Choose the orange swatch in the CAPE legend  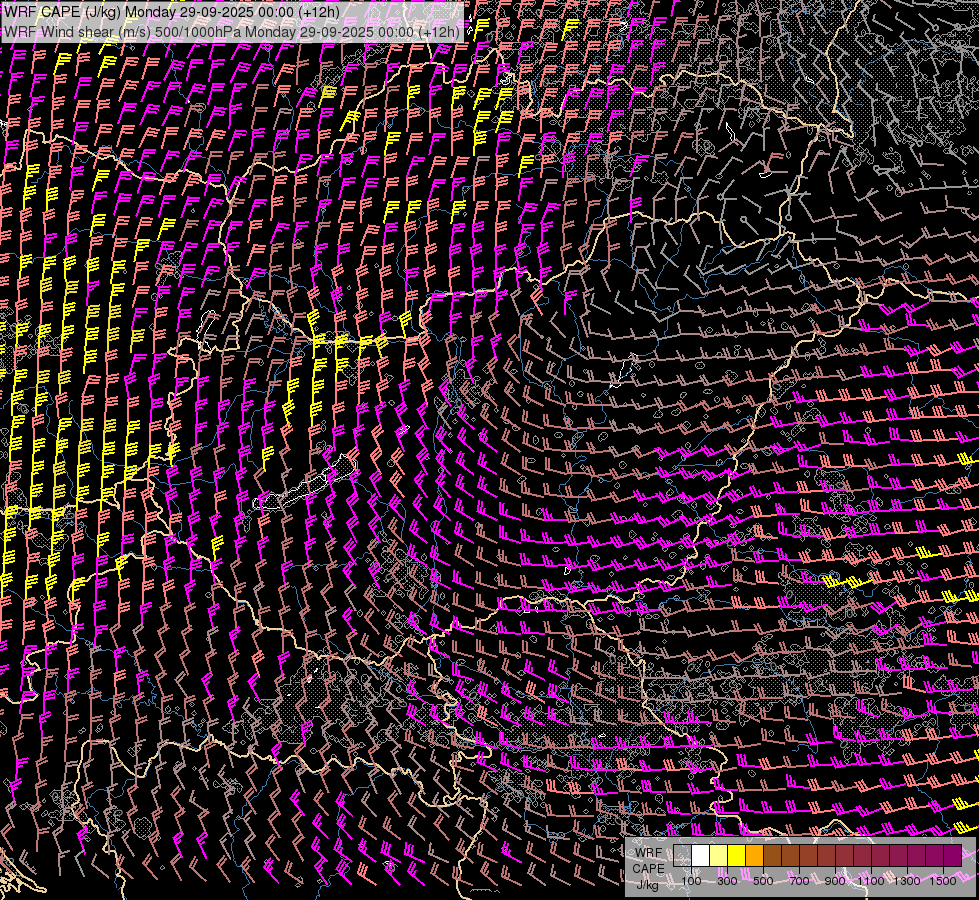[754, 856]
